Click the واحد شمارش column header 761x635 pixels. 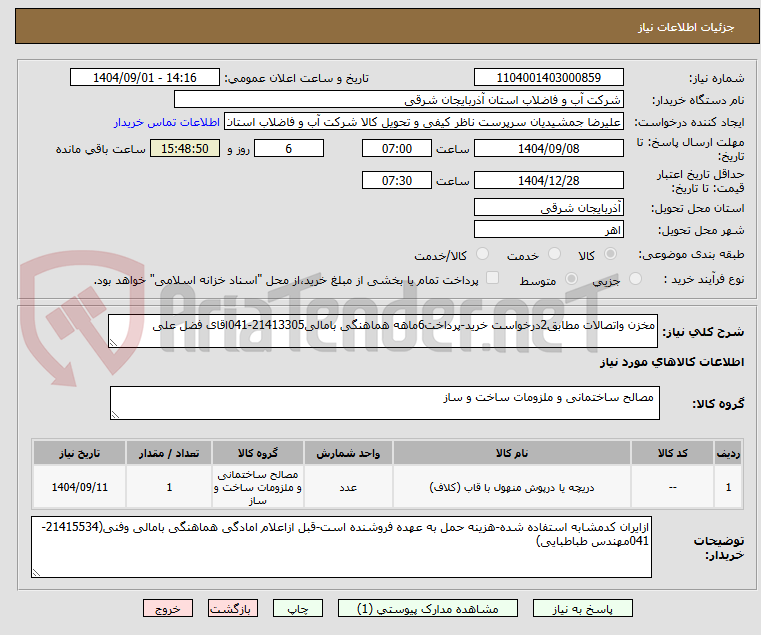coord(348,453)
